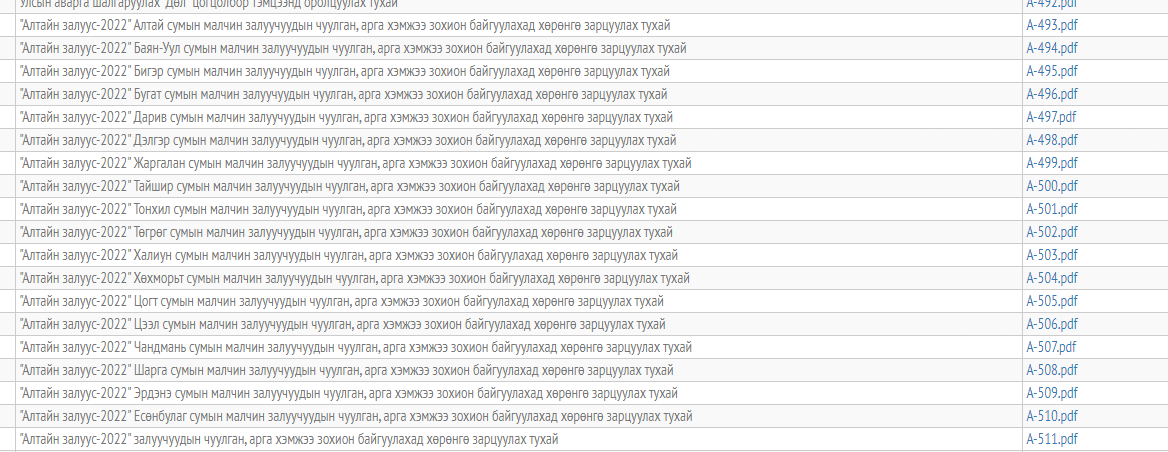View the A-502.pdf document
1168x452 pixels.
click(1052, 232)
